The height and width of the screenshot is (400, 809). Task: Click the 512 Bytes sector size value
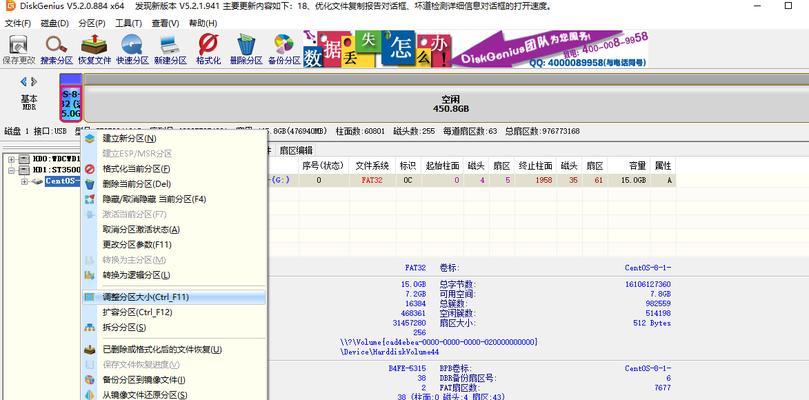tap(652, 323)
